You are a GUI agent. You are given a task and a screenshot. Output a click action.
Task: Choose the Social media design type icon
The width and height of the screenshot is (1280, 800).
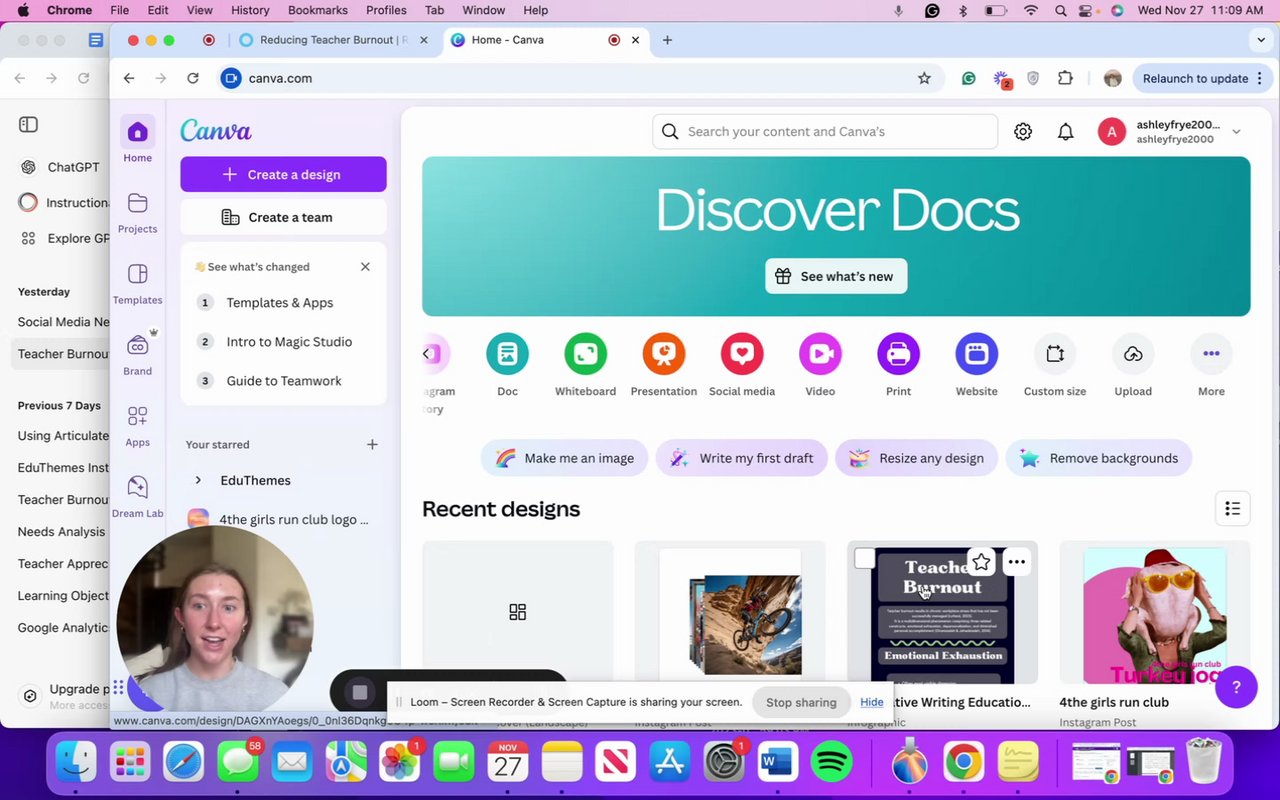pos(742,354)
